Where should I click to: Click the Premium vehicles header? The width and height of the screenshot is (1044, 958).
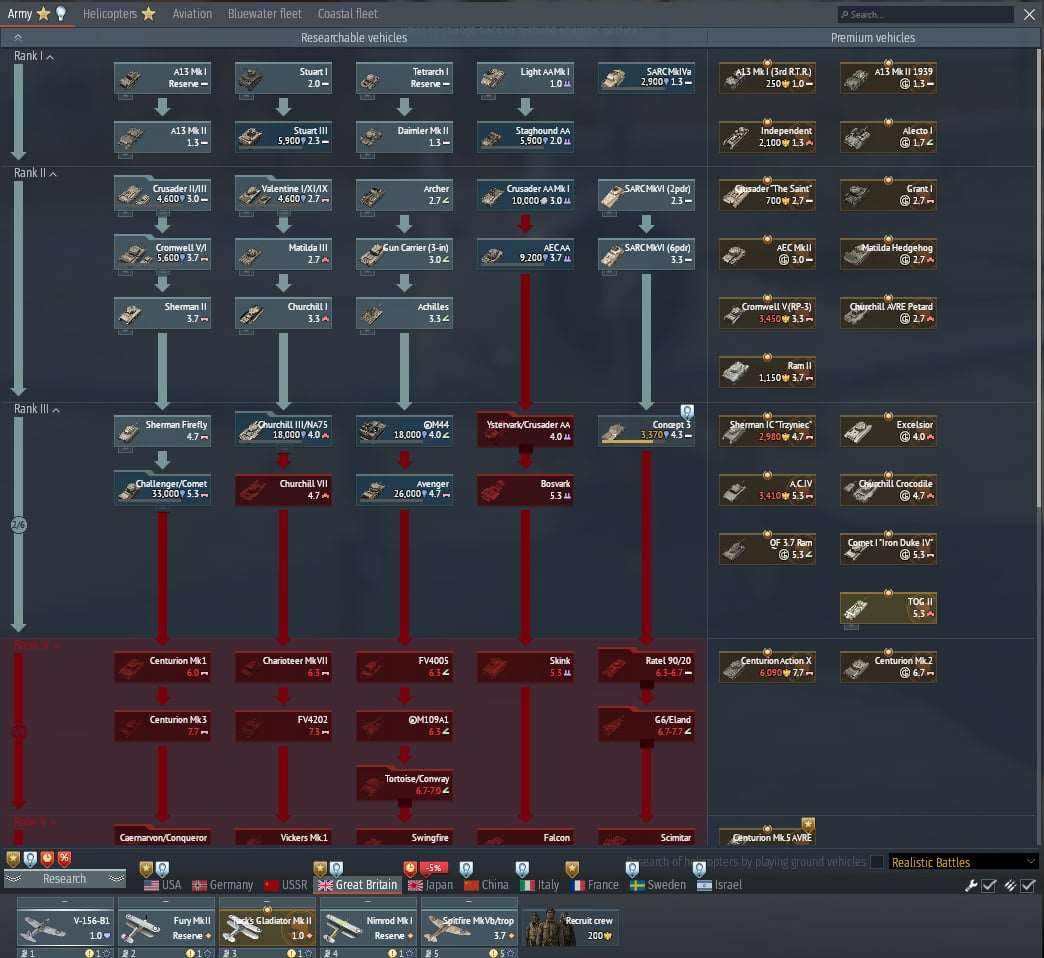pos(872,38)
